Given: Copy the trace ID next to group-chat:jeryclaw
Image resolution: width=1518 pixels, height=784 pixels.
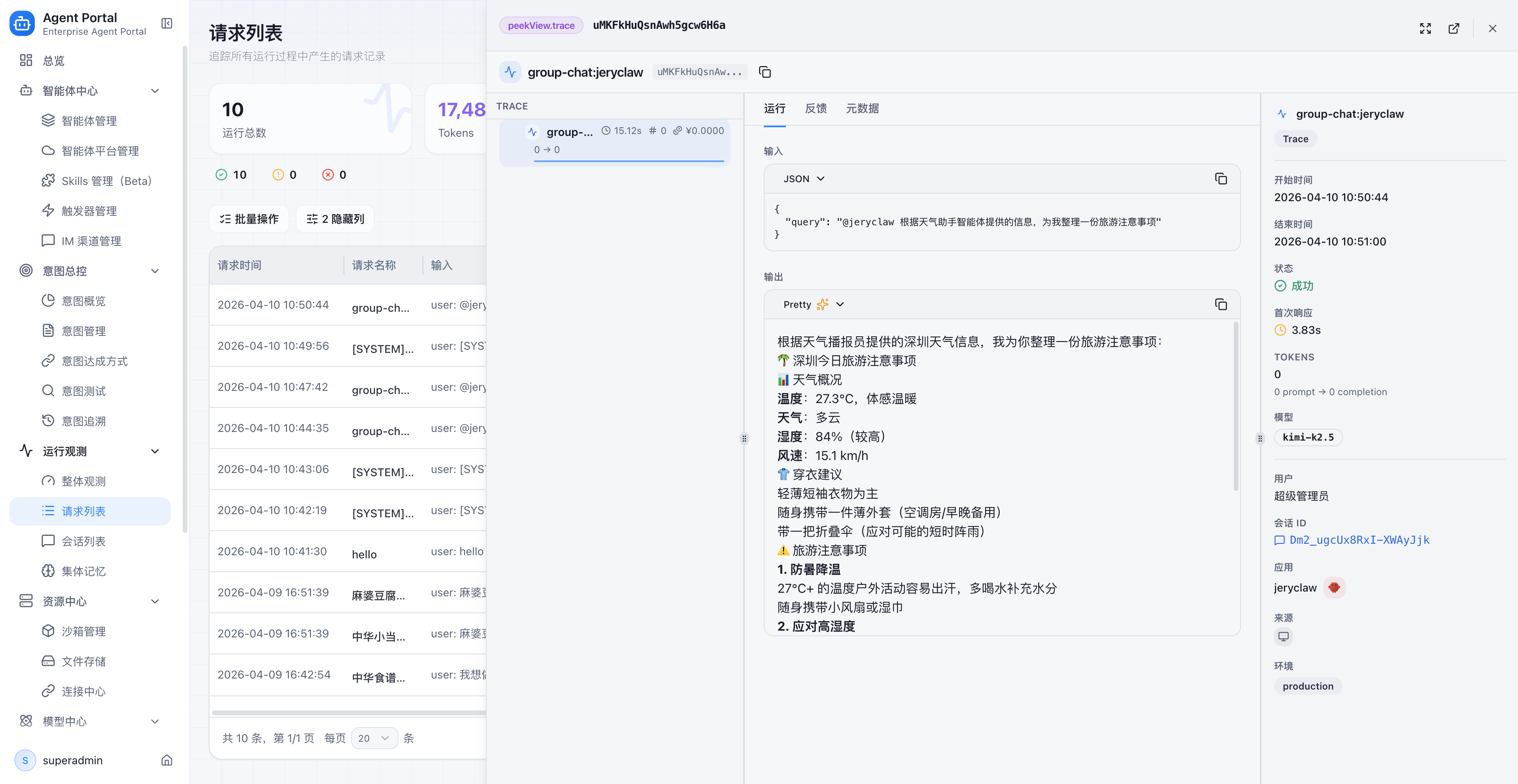Looking at the screenshot, I should pyautogui.click(x=764, y=72).
